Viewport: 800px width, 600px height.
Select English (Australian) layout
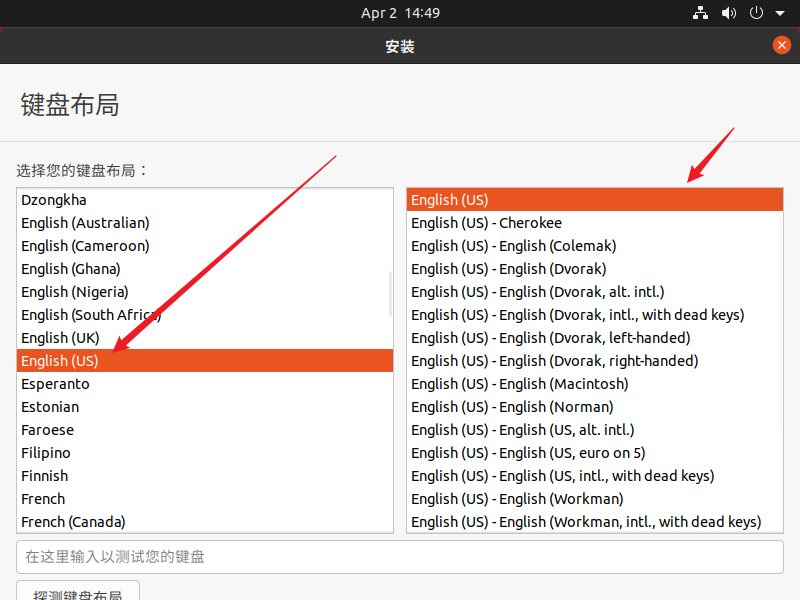(205, 223)
